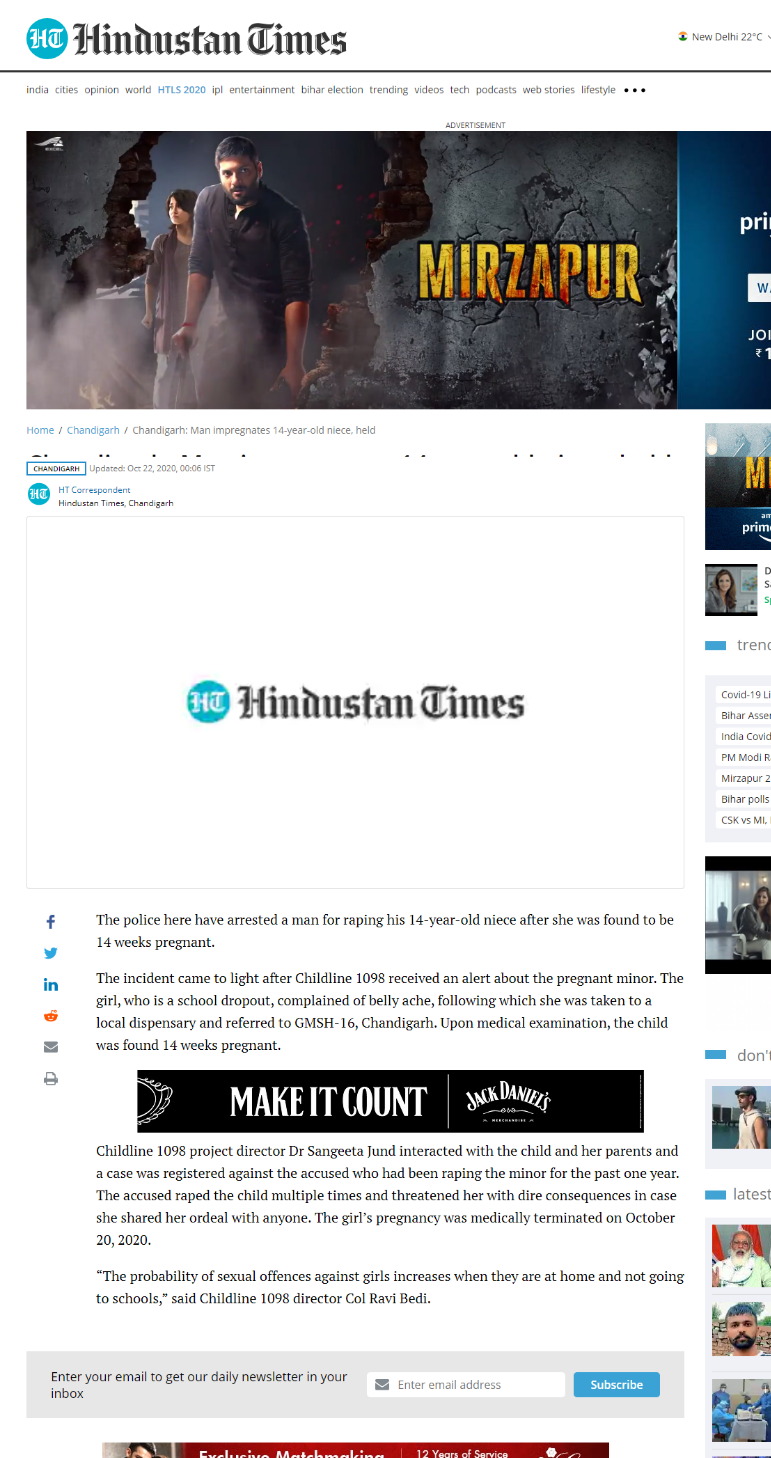771x1458 pixels.
Task: Click the Updated: Oct 22, 2020 timestamp
Action: click(x=152, y=468)
